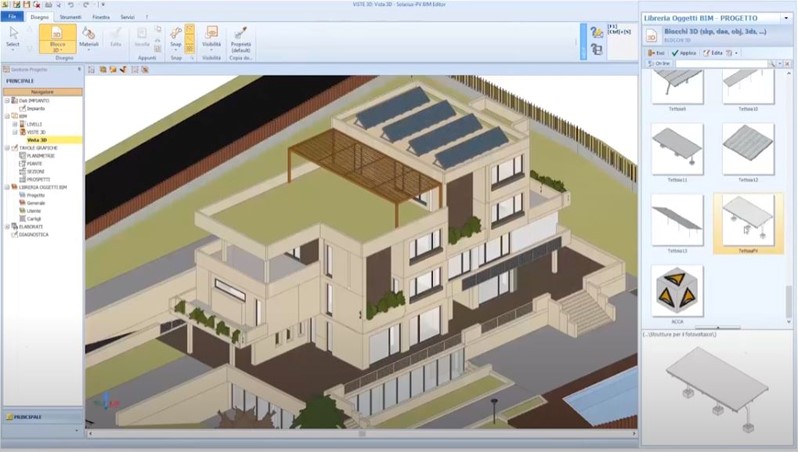
Task: Click the viewport horizontal scrollbar
Action: [x=362, y=434]
